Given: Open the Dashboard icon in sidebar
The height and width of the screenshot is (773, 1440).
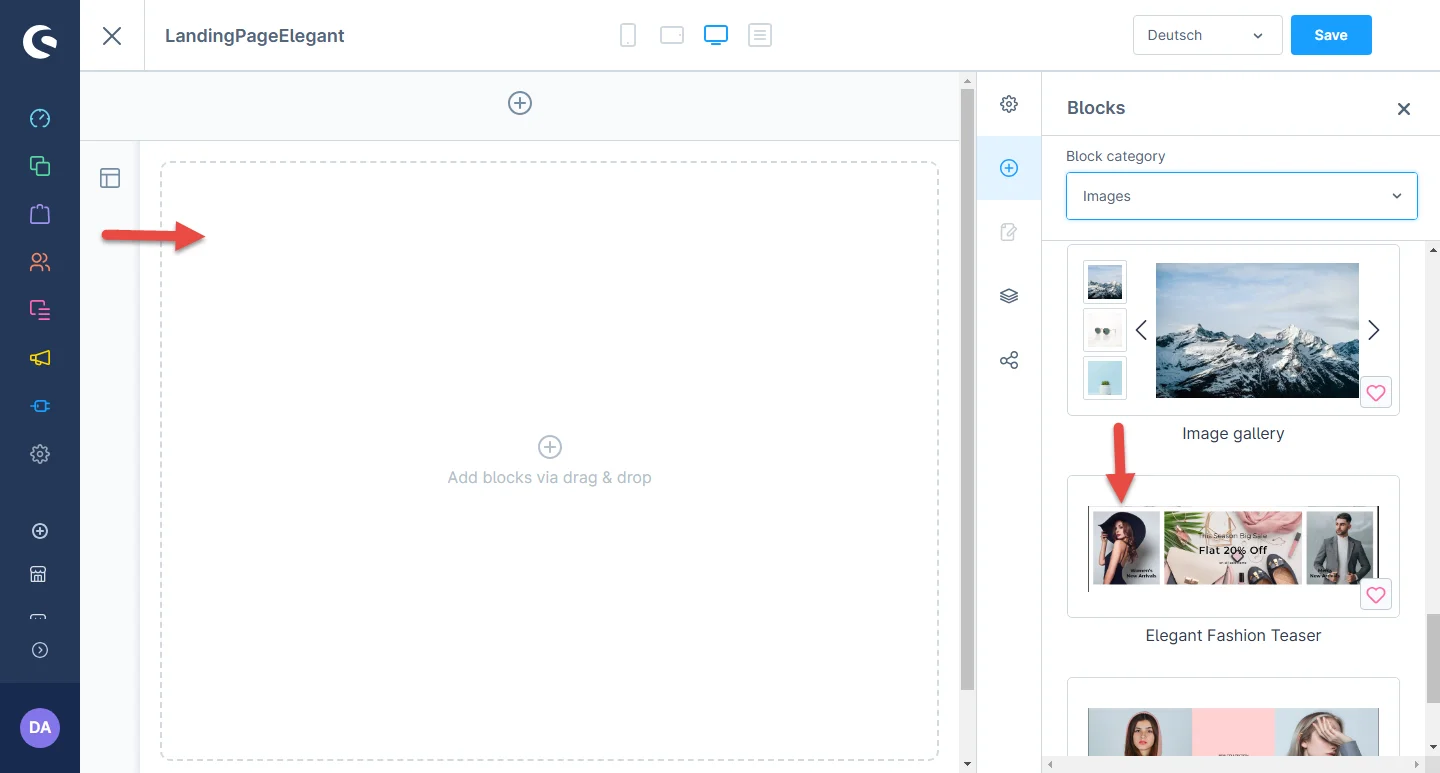Looking at the screenshot, I should [x=40, y=119].
